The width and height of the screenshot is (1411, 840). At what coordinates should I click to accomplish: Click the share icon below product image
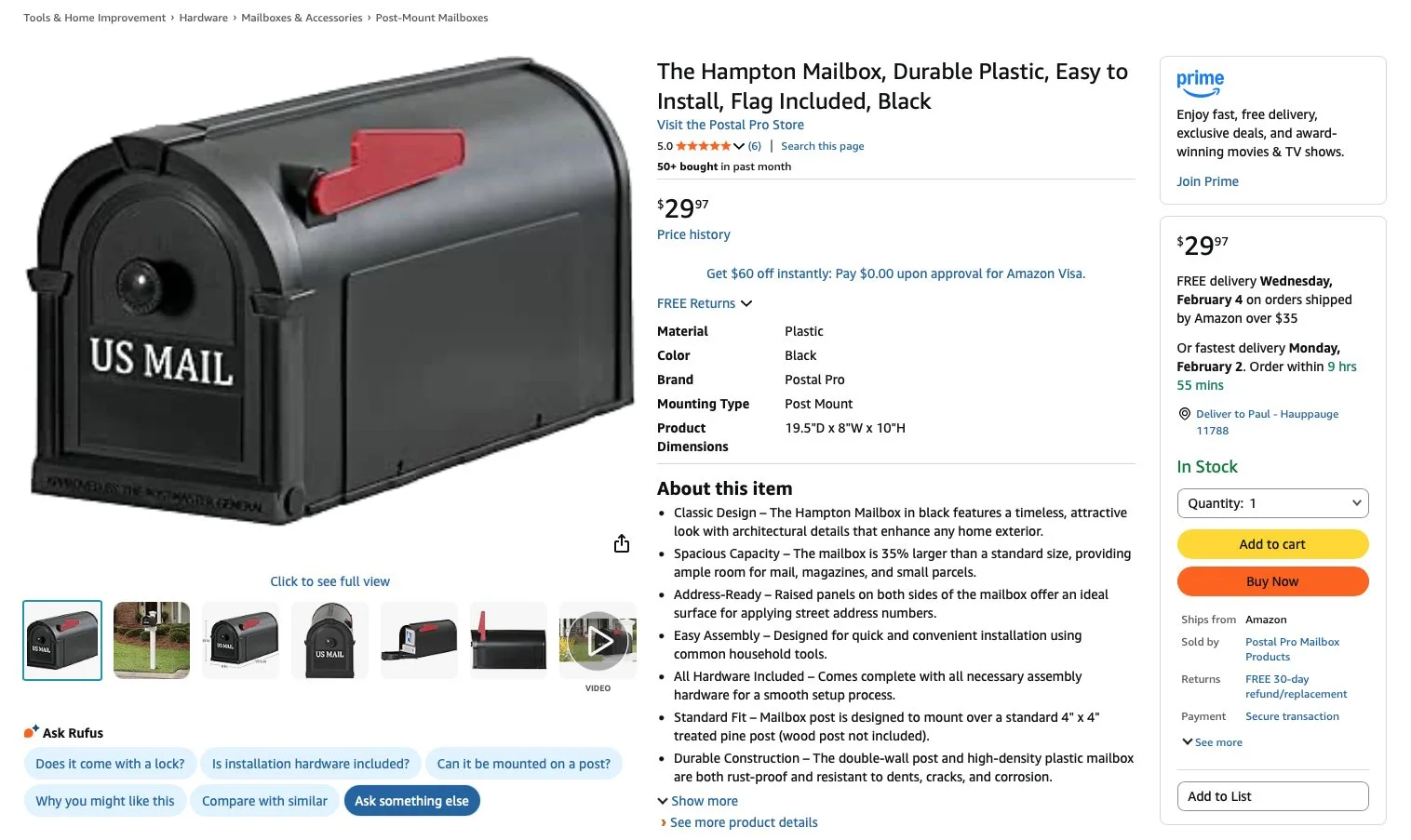[x=622, y=544]
